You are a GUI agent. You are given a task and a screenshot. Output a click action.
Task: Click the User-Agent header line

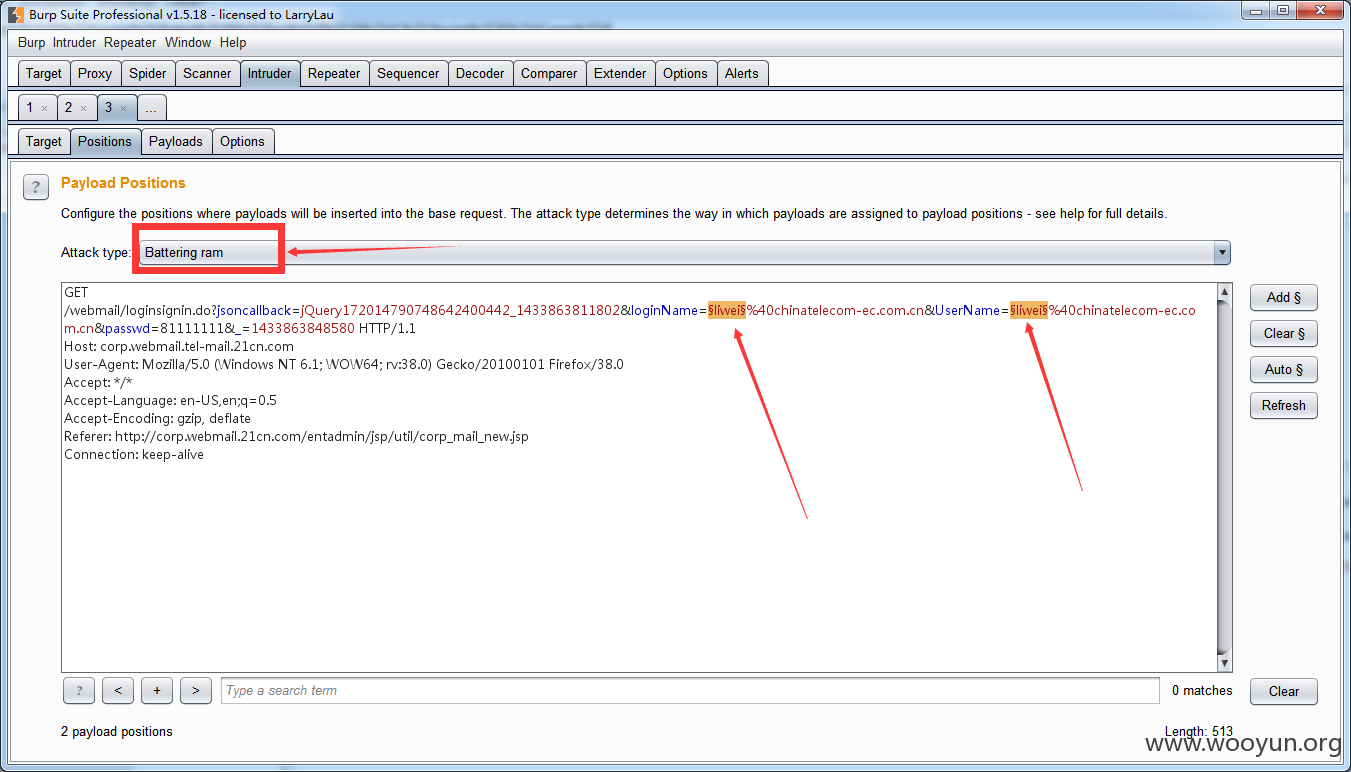344,364
